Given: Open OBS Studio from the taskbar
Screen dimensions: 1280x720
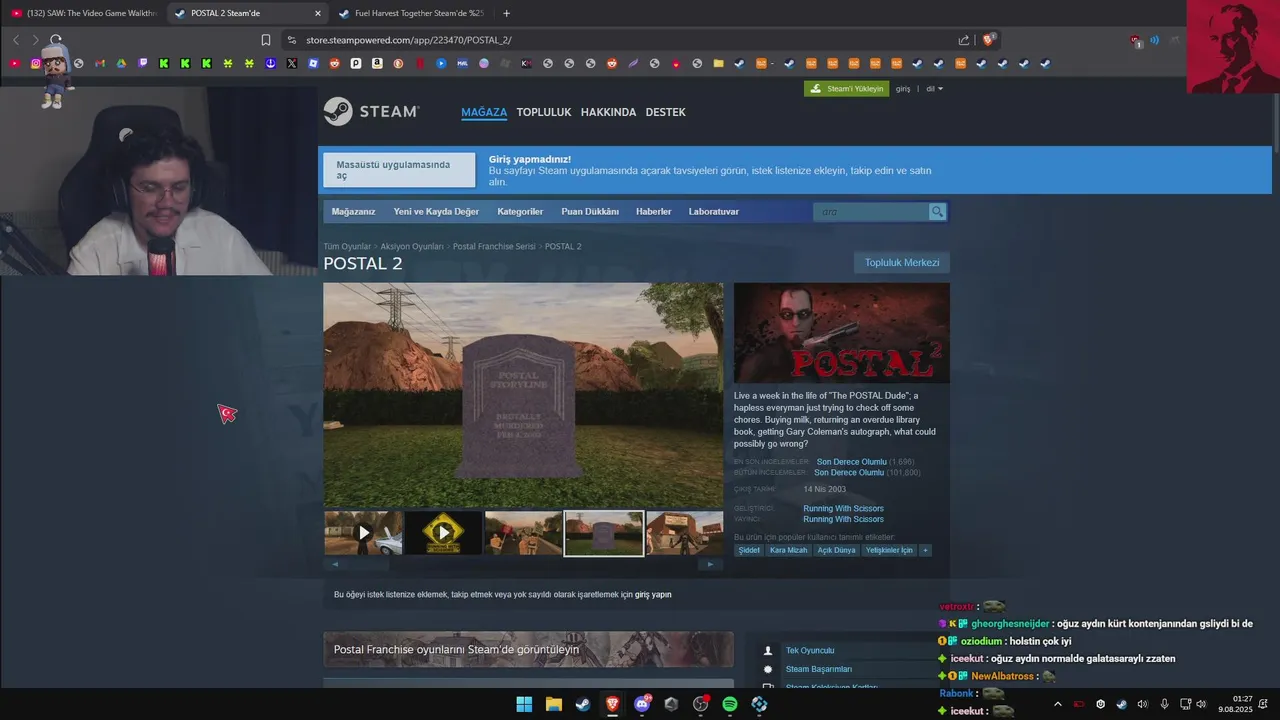Looking at the screenshot, I should [701, 704].
